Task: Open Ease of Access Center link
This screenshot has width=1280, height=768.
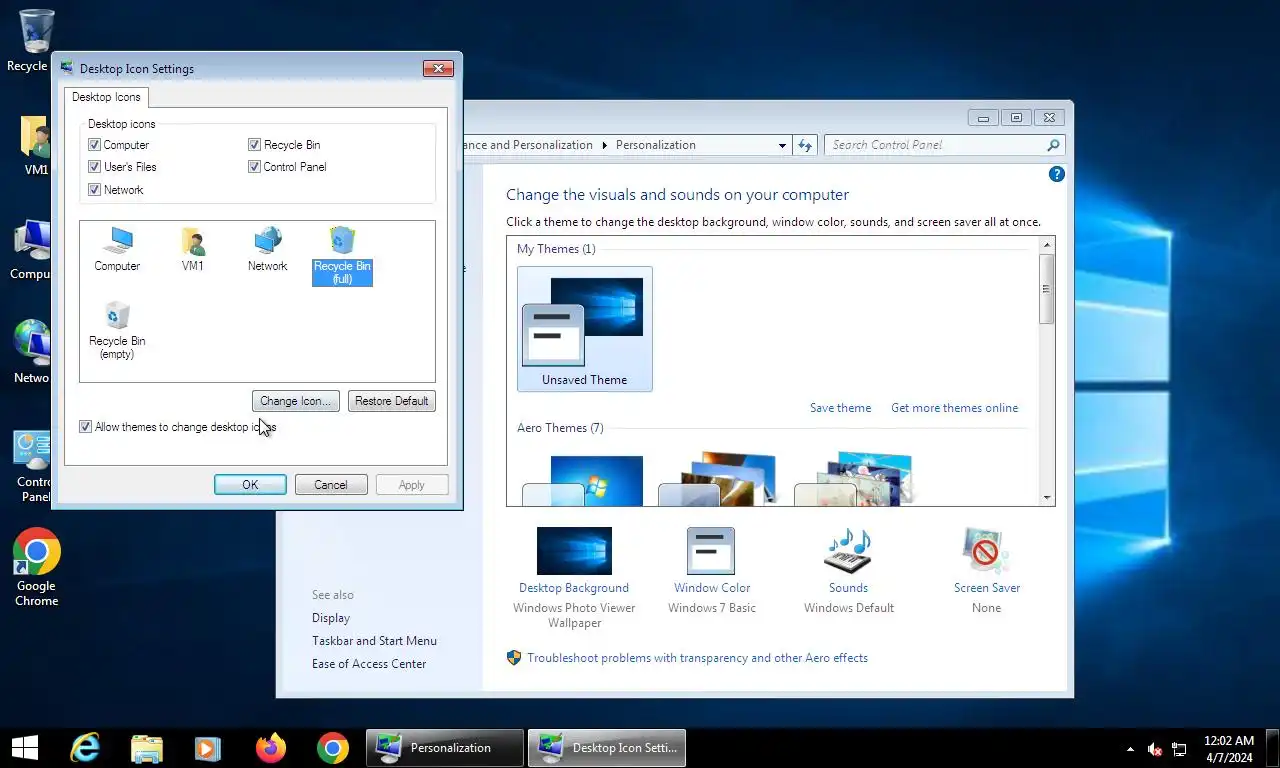Action: click(369, 664)
